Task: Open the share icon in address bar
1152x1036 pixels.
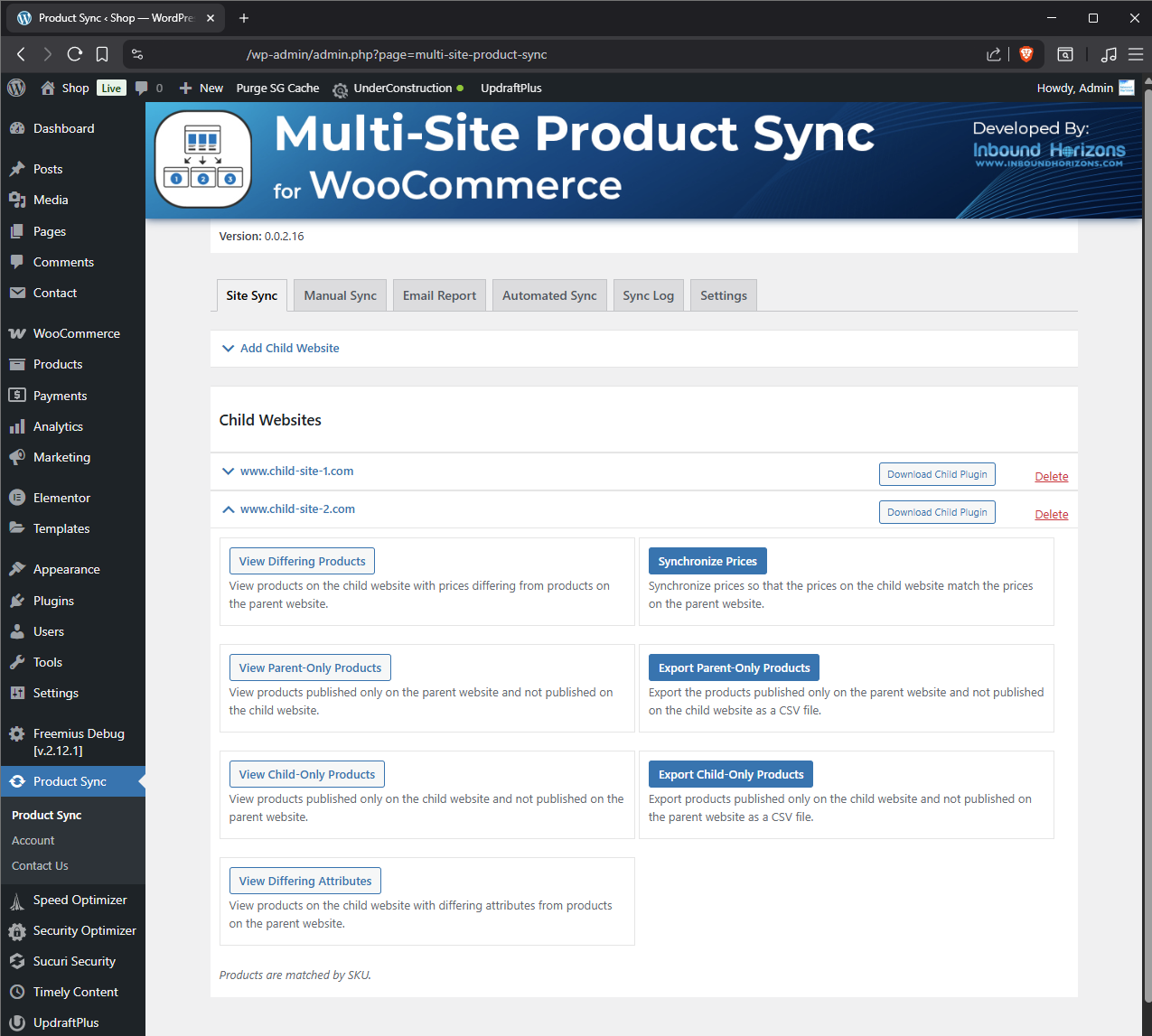Action: tap(994, 54)
